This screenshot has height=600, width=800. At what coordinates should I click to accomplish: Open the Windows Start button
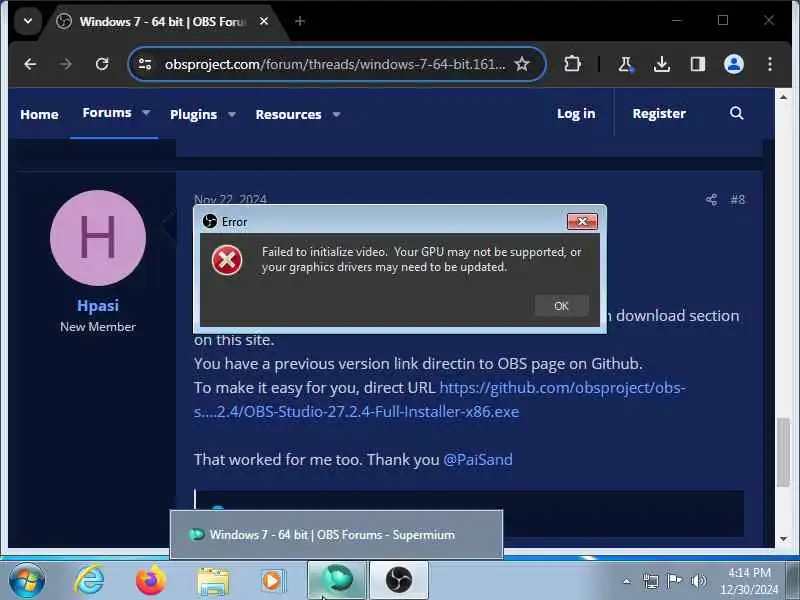point(27,581)
